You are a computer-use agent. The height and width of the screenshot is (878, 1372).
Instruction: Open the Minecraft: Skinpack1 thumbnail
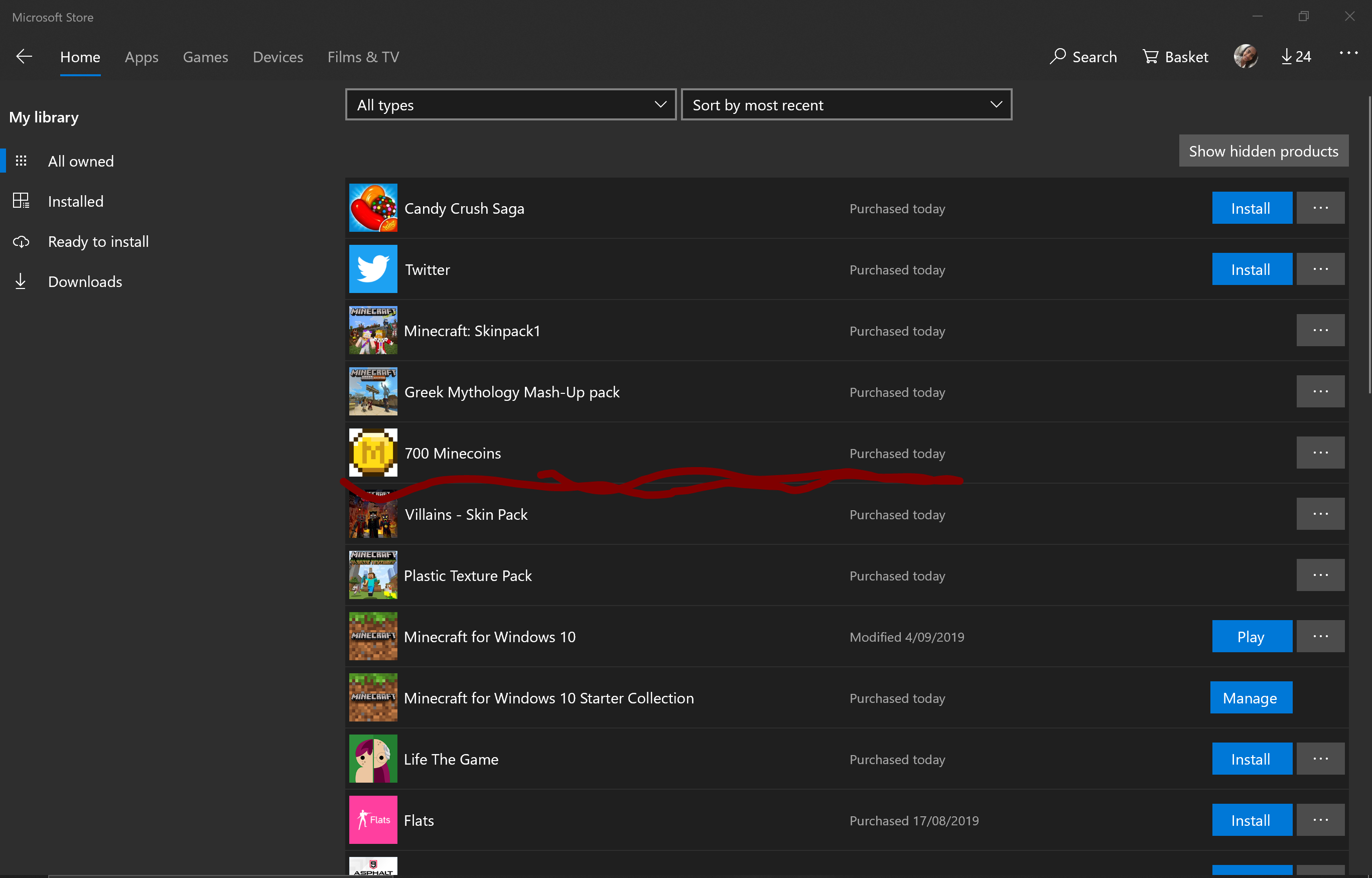373,330
